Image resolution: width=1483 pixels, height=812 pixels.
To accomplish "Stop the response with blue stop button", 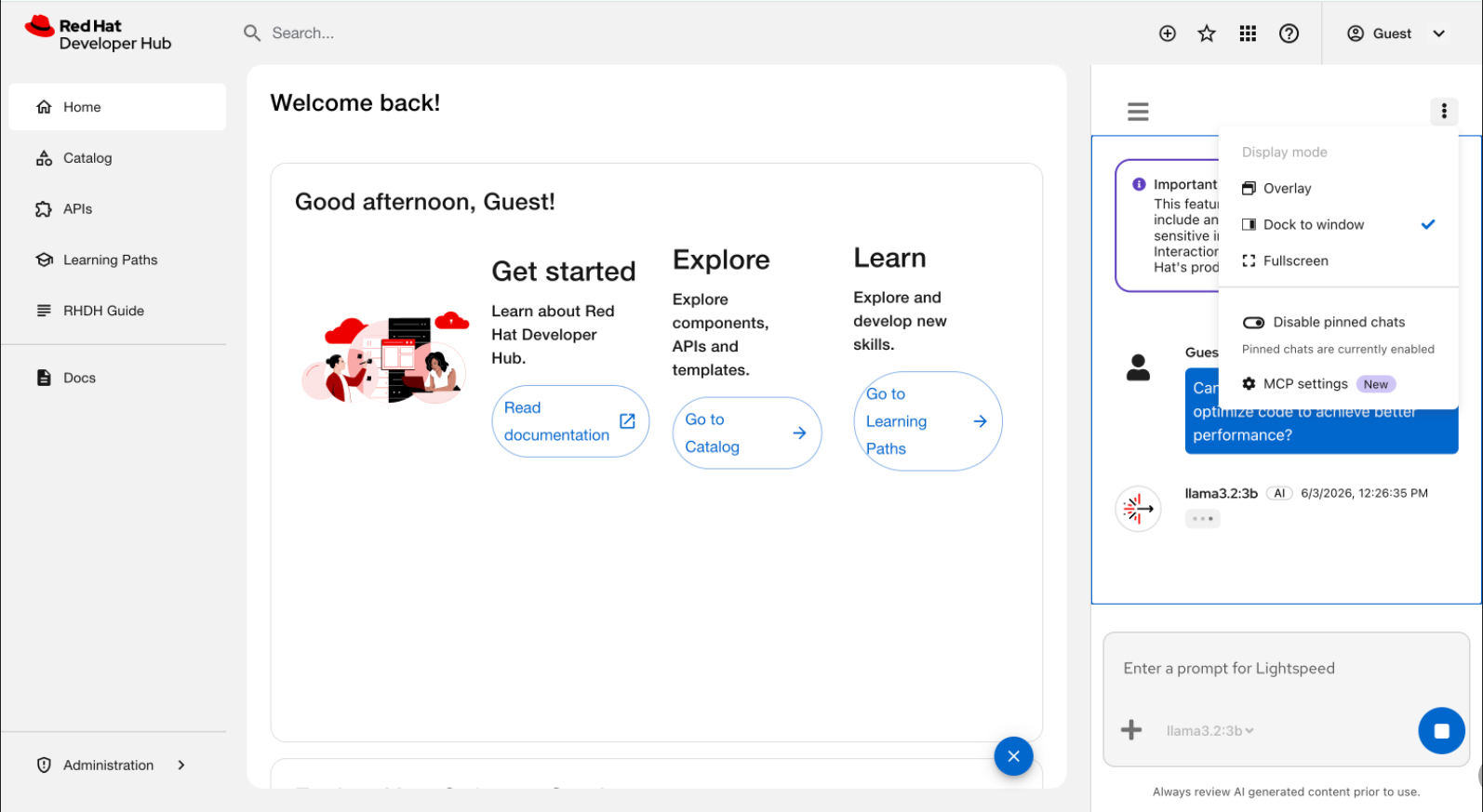I will pyautogui.click(x=1441, y=731).
